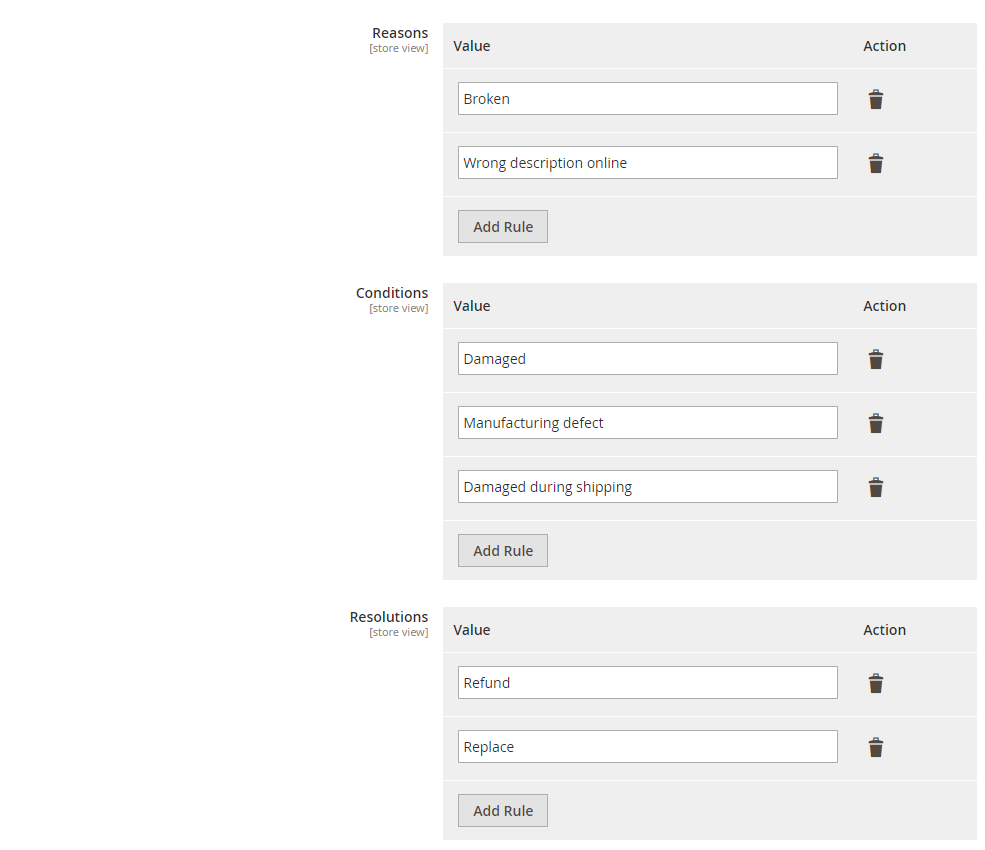Focus the first "Damaged" condition input
Screen dimensions: 985x850
647,359
